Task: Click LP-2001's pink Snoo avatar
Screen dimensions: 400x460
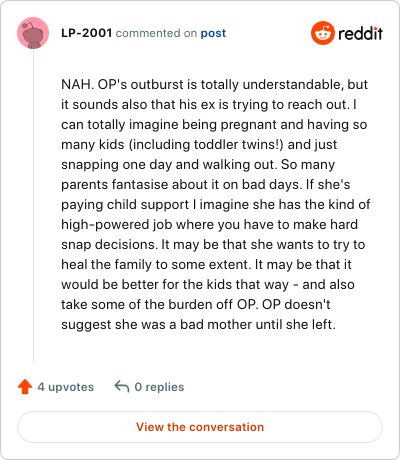Action: coord(33,33)
